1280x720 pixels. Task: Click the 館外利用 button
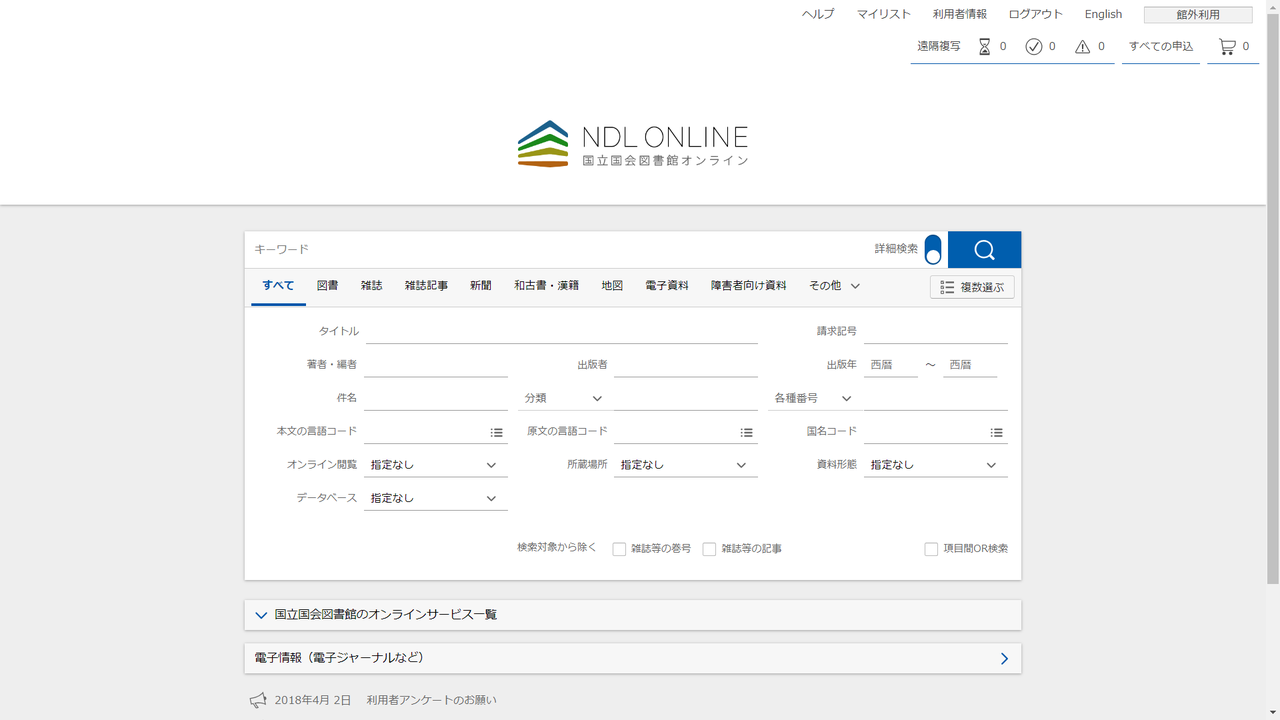(1198, 15)
